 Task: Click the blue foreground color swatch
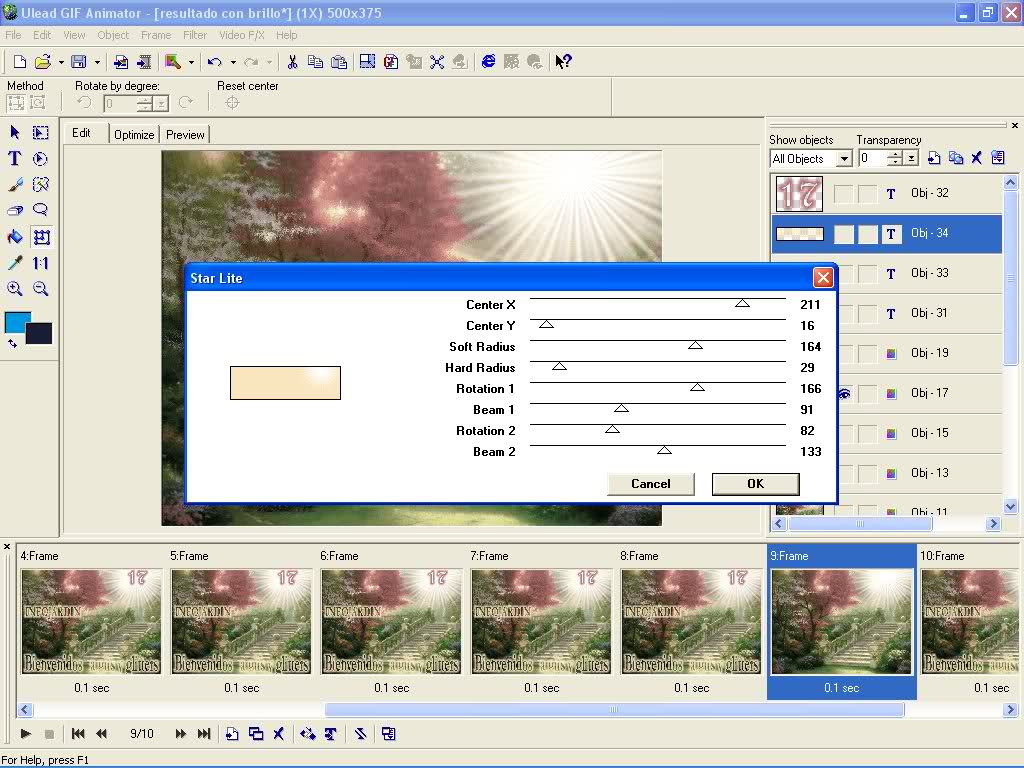pos(15,321)
